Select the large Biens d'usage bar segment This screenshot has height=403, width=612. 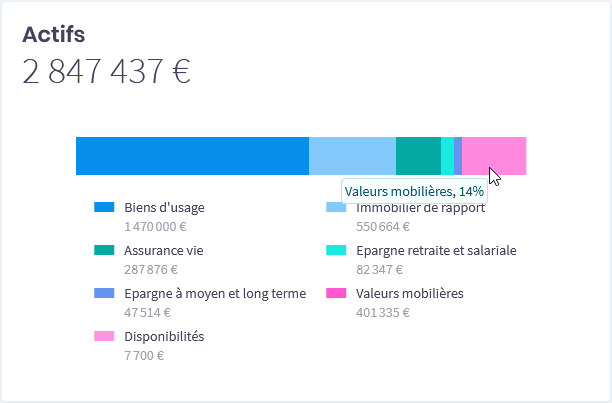(192, 156)
